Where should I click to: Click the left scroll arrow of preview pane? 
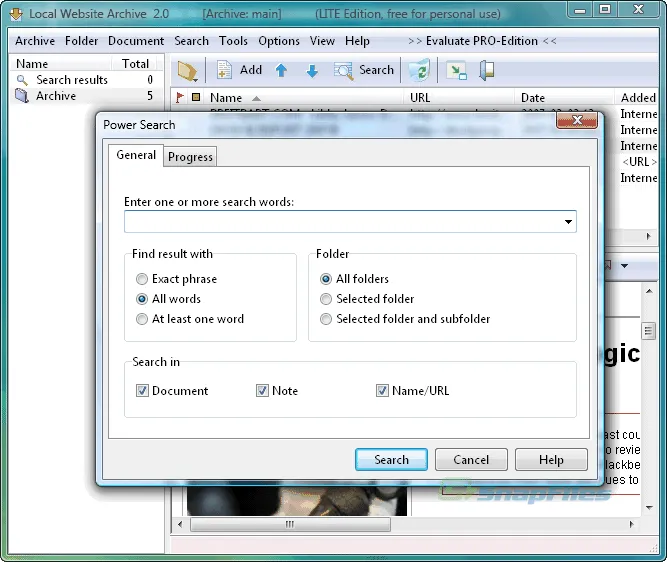pyautogui.click(x=180, y=524)
